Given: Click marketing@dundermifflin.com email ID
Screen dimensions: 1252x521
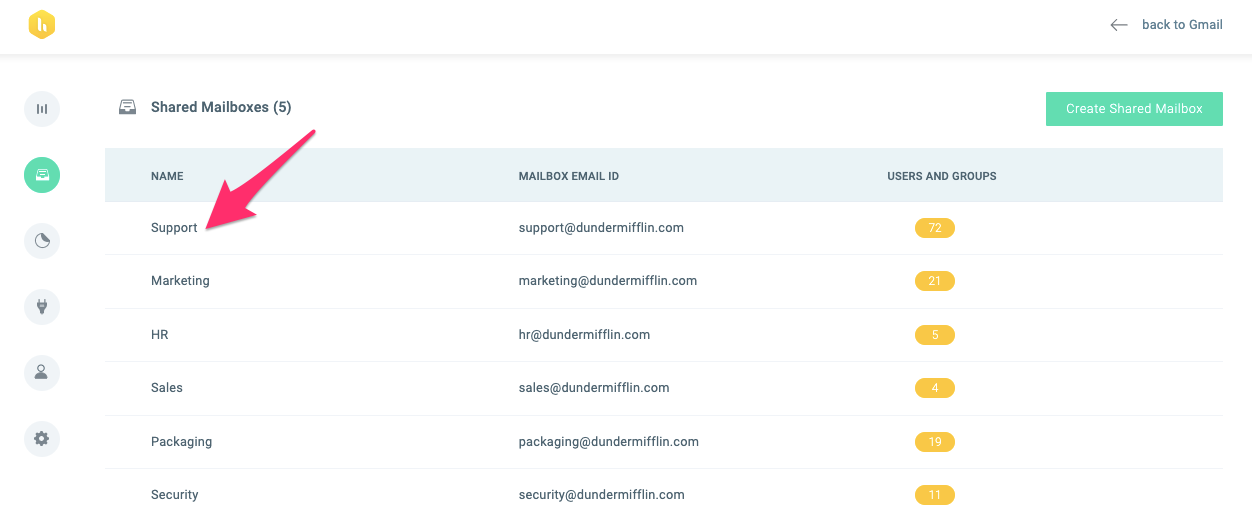Looking at the screenshot, I should coord(608,281).
